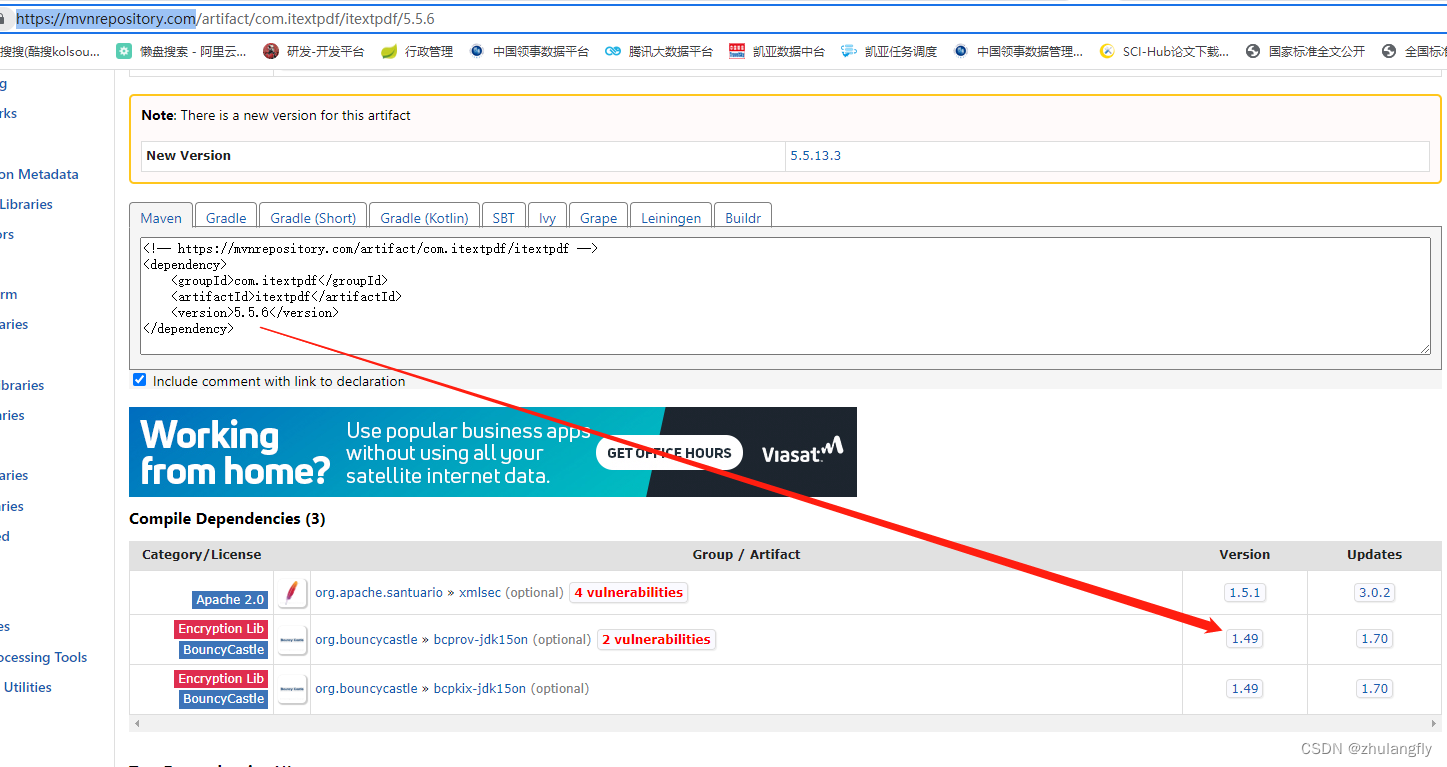
Task: Open the 凯亚数据中台 bookmark icon
Action: pyautogui.click(x=737, y=50)
